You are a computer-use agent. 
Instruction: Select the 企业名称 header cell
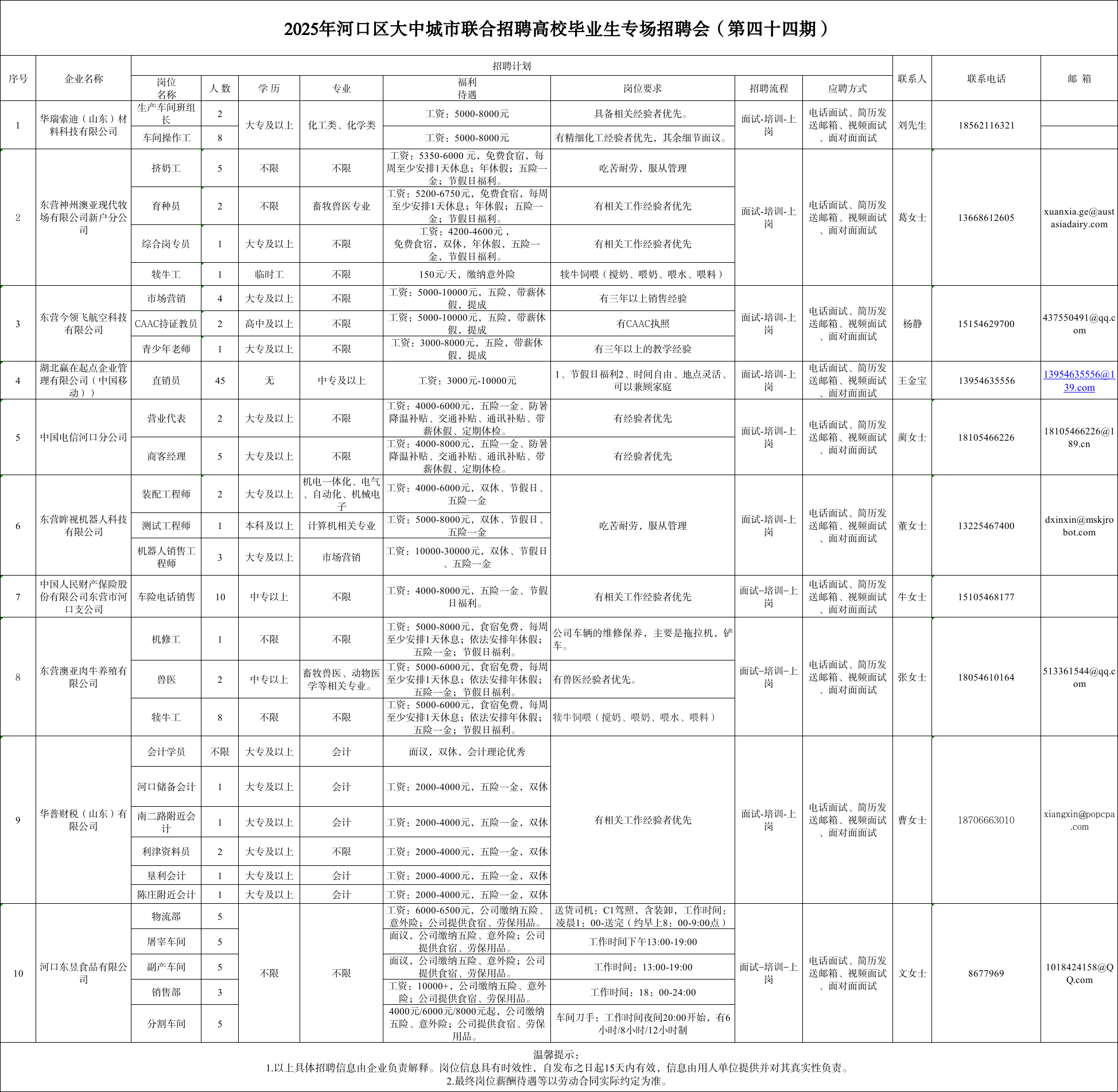click(84, 79)
